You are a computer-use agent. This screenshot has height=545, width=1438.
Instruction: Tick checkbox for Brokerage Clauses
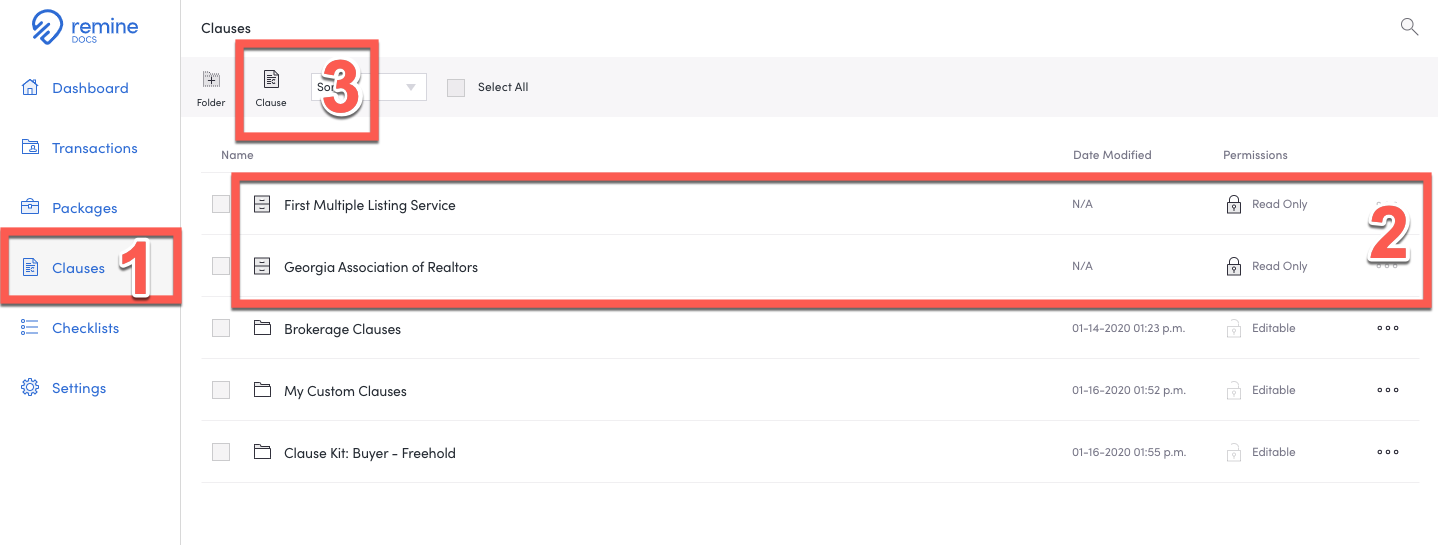click(221, 328)
